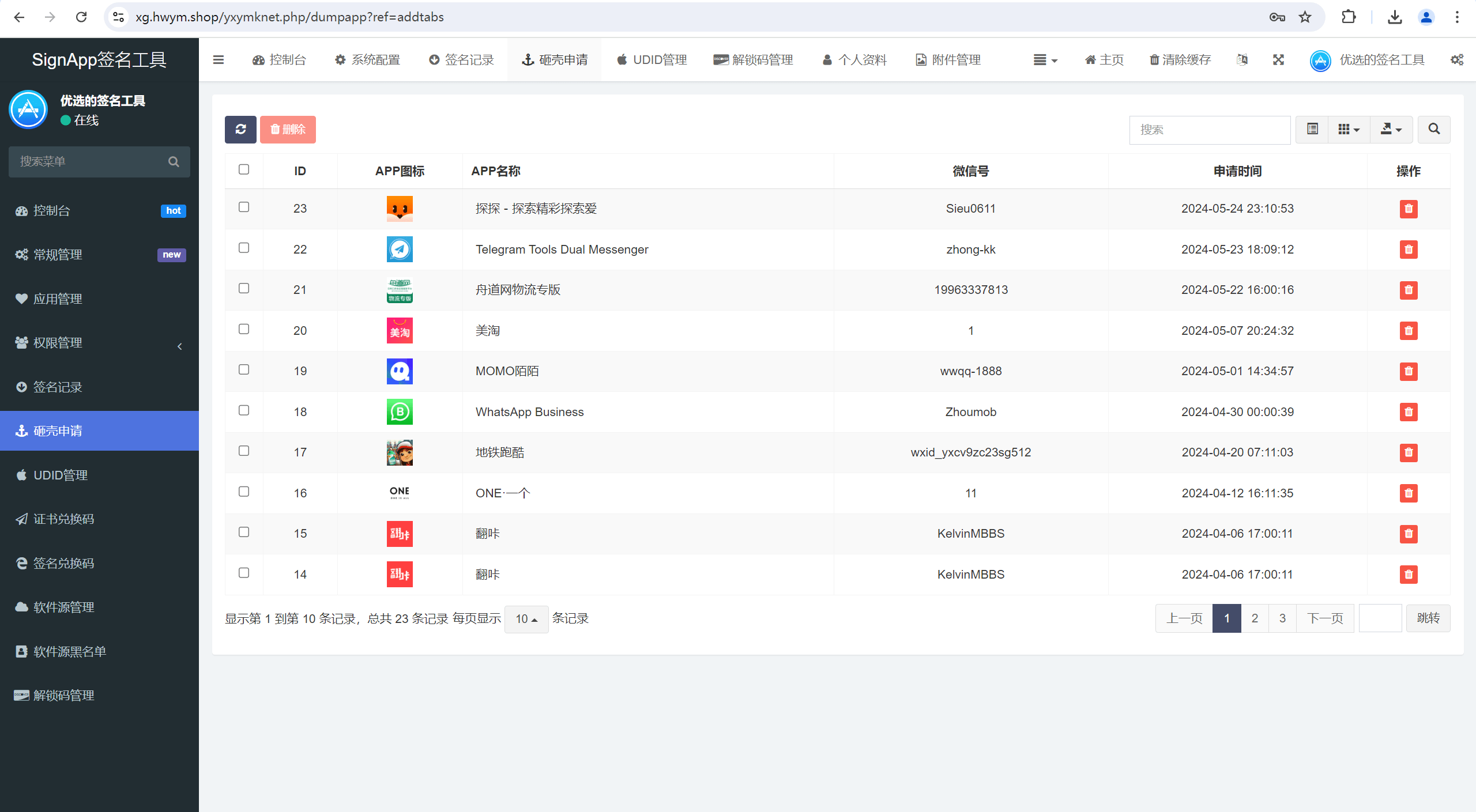Delete row 23 探探 with trash icon

click(x=1408, y=209)
